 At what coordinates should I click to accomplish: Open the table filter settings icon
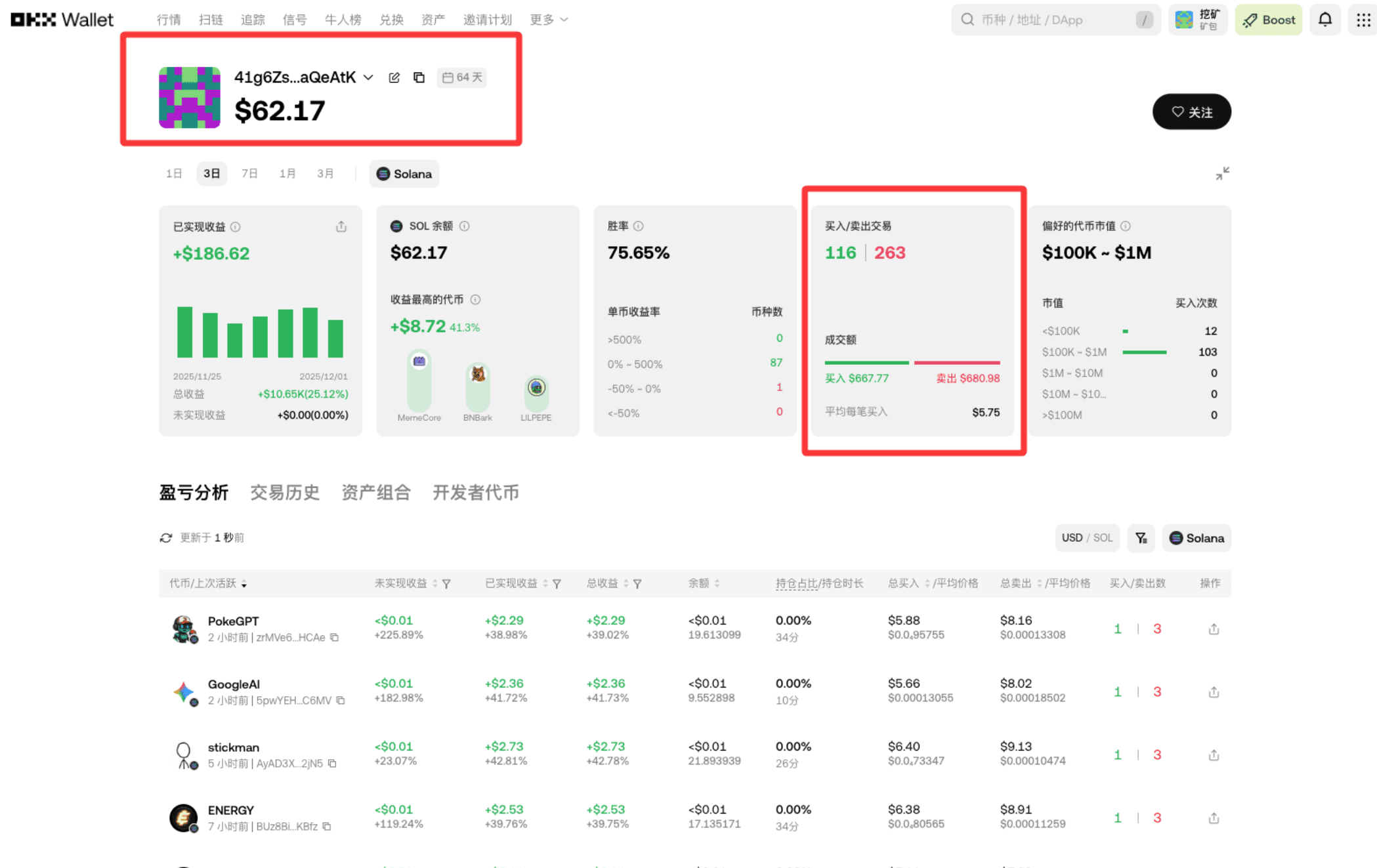click(1141, 538)
